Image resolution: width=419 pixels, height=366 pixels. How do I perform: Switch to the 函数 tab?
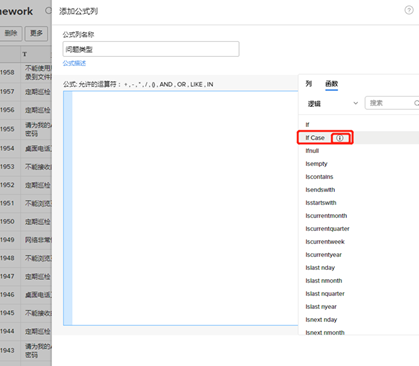click(331, 84)
